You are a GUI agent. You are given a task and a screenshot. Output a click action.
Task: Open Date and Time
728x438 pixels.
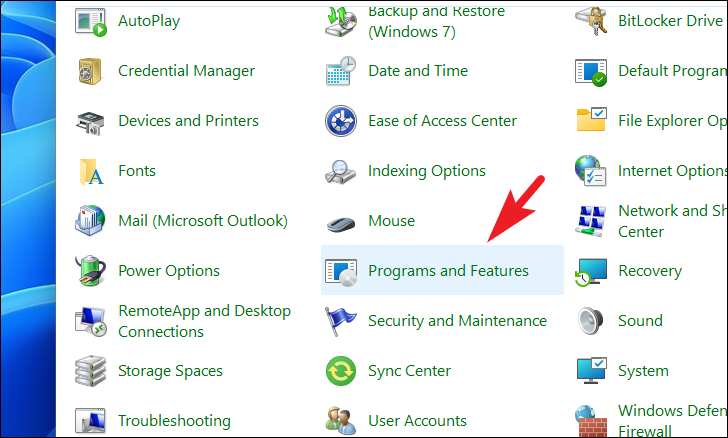pos(418,71)
